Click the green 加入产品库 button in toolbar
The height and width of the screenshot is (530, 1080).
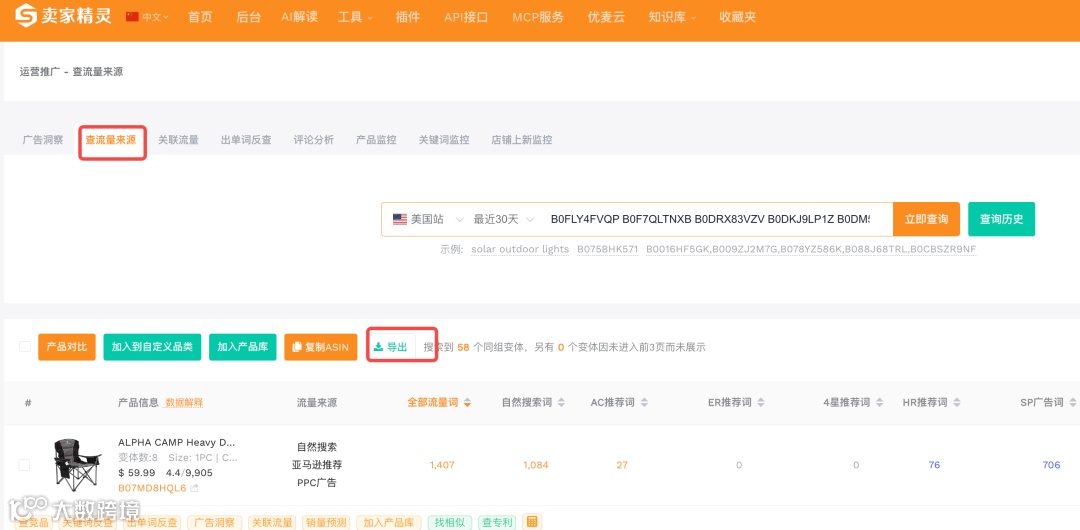242,347
